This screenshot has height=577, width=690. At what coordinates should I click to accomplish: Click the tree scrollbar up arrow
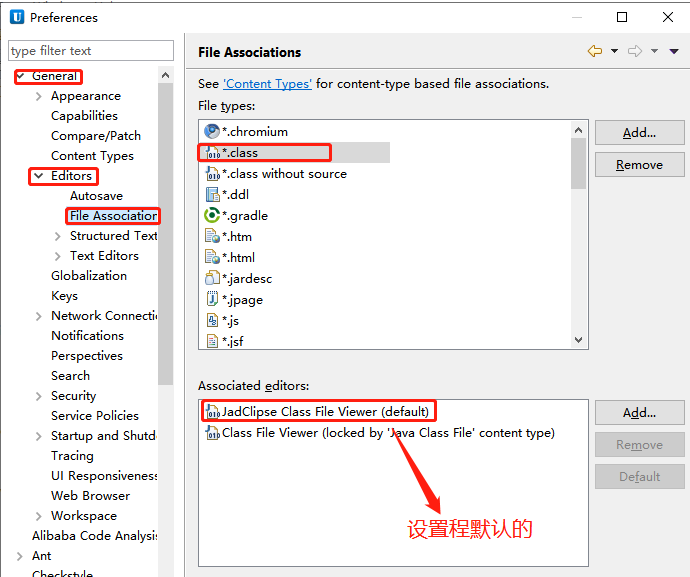(x=165, y=75)
